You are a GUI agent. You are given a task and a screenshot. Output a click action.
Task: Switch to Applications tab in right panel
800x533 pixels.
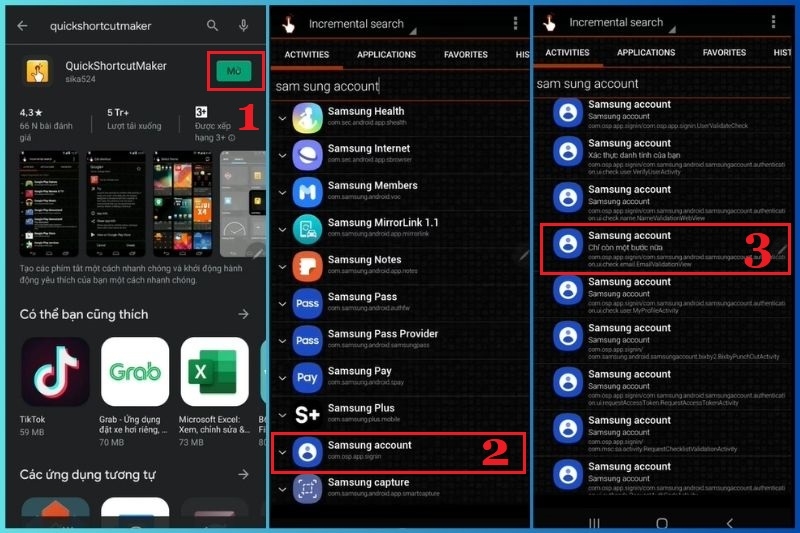(646, 53)
